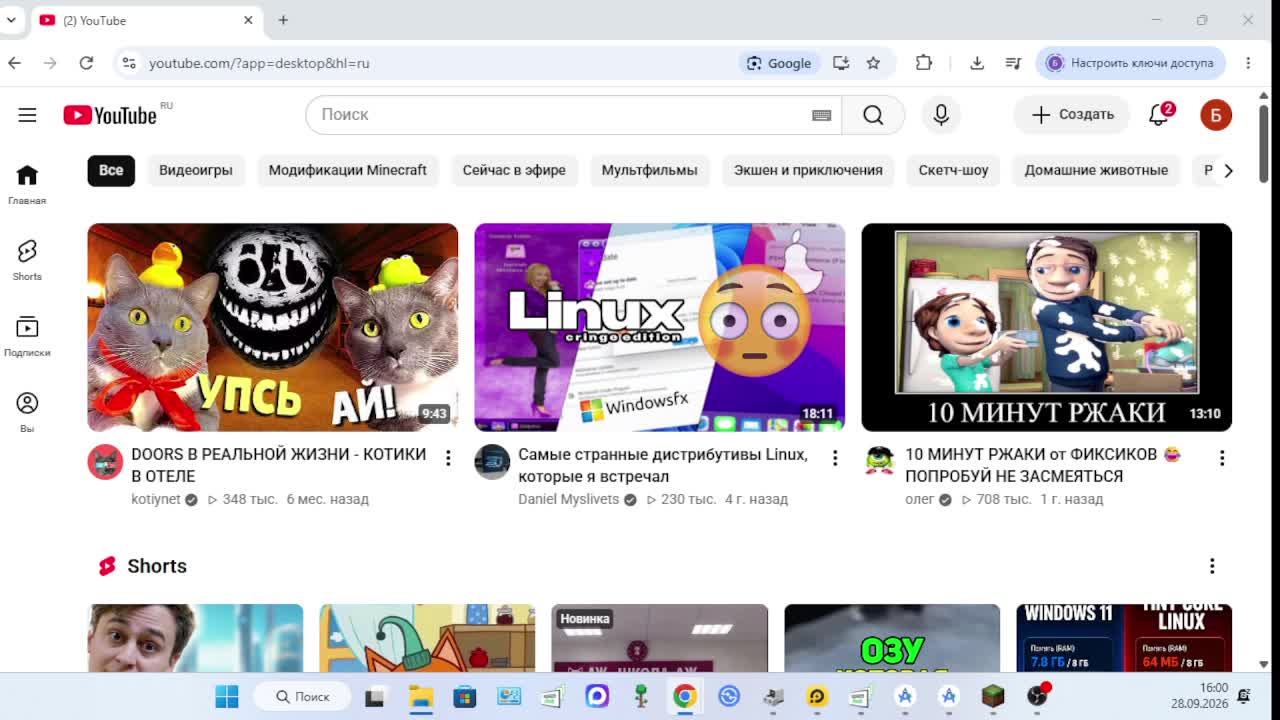The height and width of the screenshot is (720, 1280).
Task: Open the on-screen keyboard in search box
Action: pos(821,115)
